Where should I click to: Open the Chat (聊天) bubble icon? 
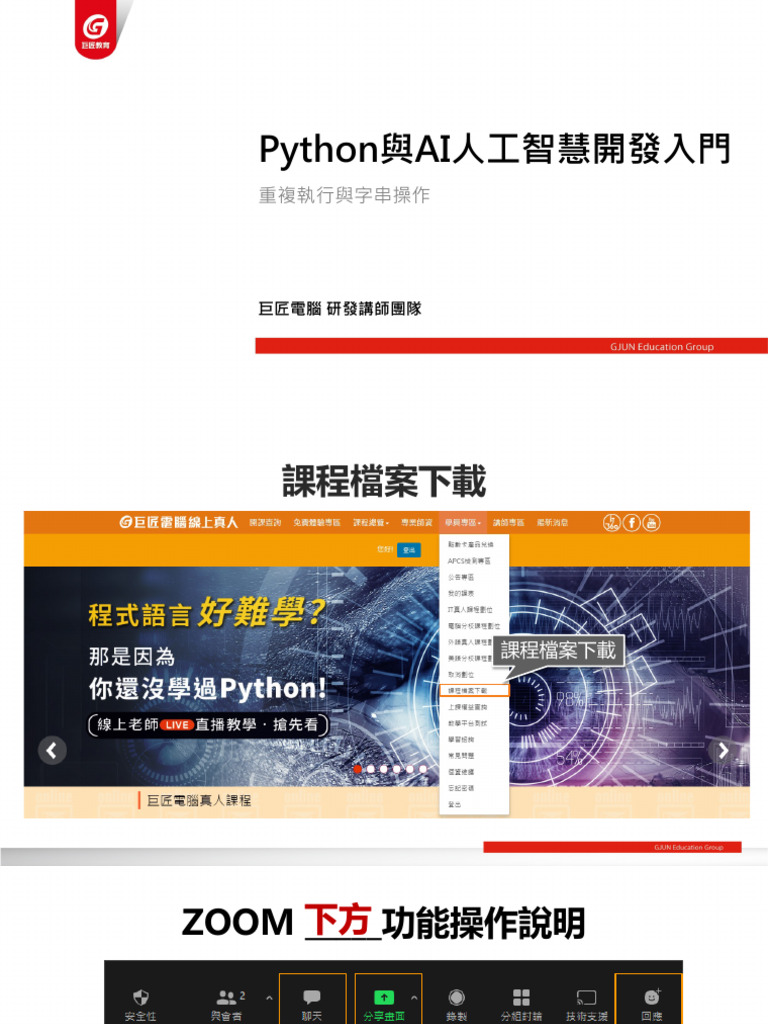click(x=312, y=997)
